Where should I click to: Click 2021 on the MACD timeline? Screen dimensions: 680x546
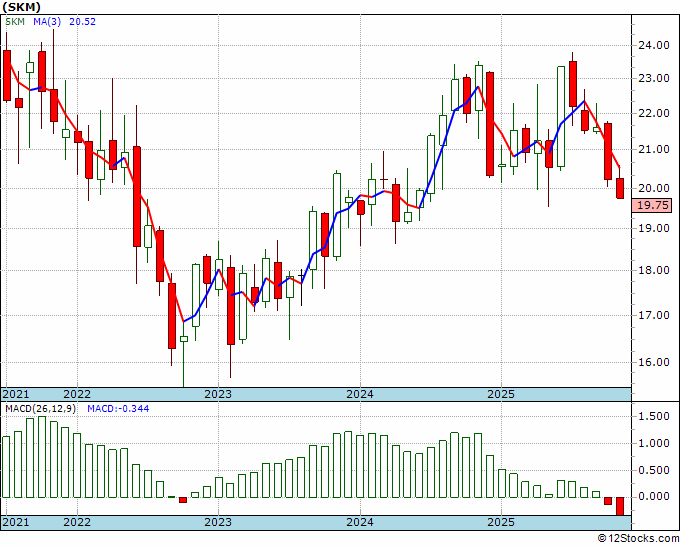click(x=16, y=522)
